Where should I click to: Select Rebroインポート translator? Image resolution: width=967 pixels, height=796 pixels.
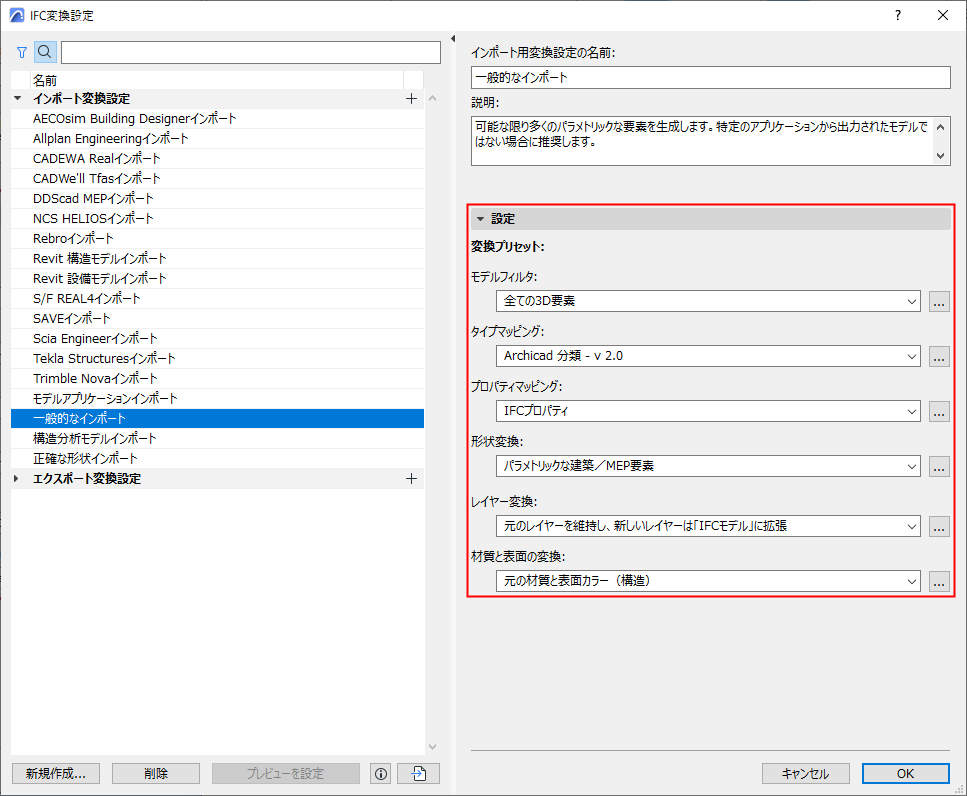(217, 239)
